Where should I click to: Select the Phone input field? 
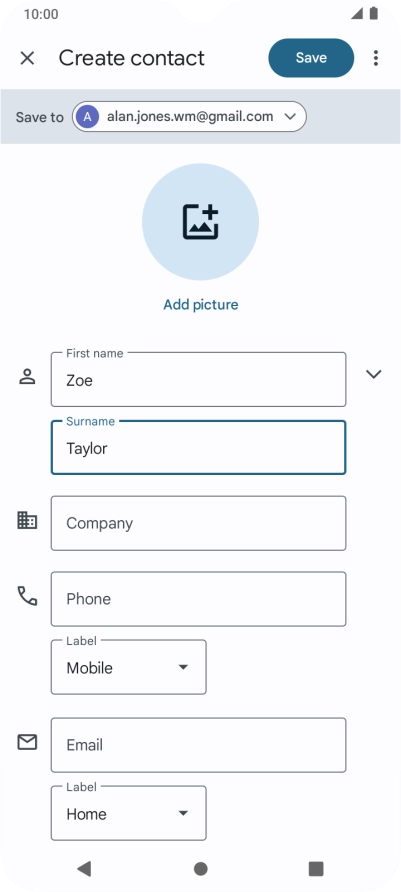click(199, 599)
